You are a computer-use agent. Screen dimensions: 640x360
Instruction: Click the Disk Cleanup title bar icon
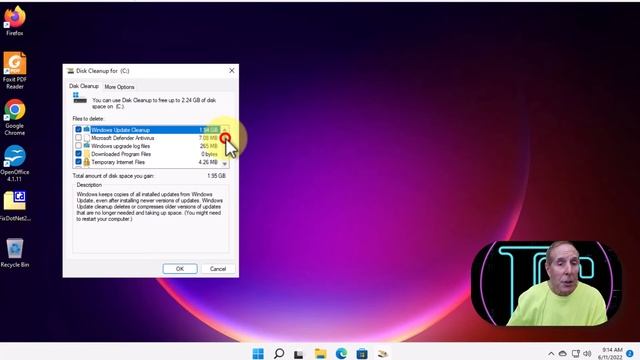(x=71, y=71)
